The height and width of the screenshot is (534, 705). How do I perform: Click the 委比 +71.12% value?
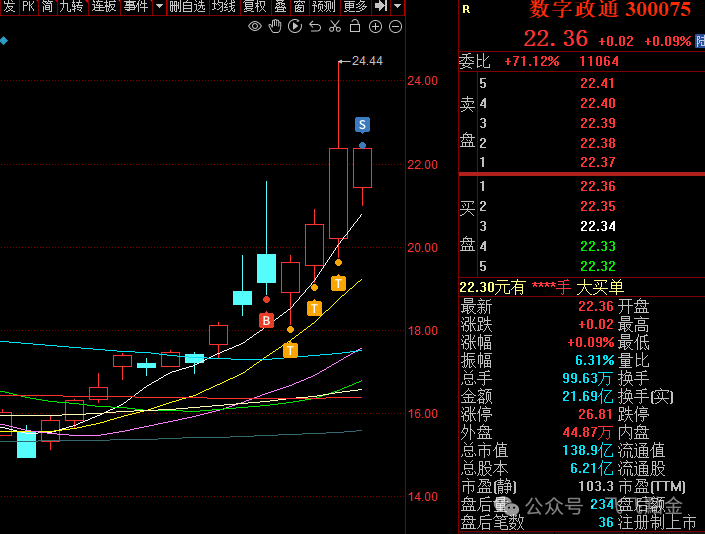coord(532,61)
